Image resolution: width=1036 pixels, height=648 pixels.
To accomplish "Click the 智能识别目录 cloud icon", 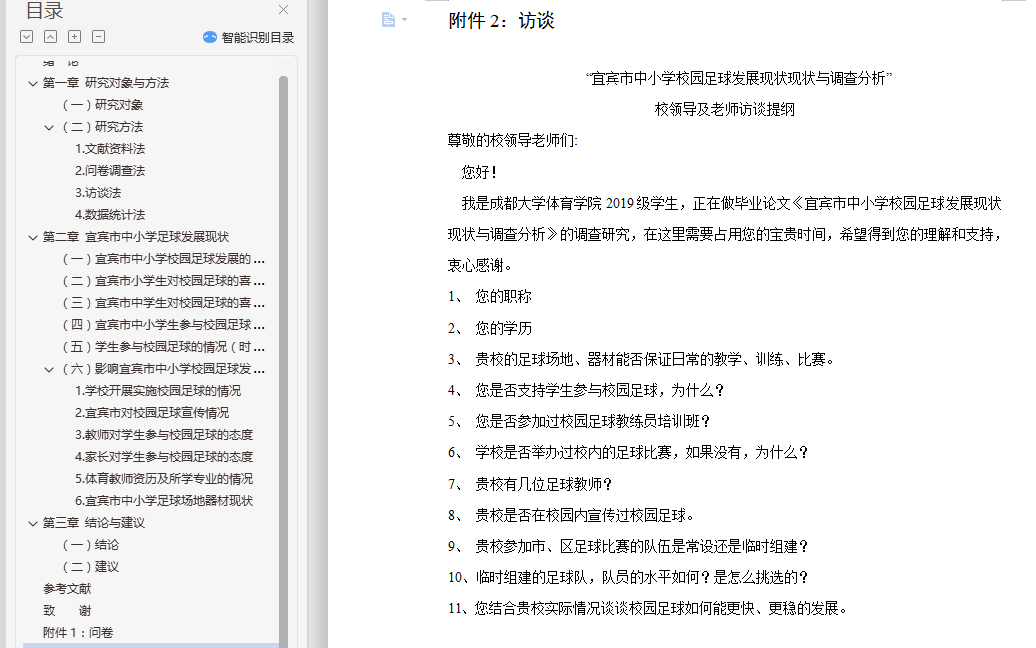I will click(x=209, y=37).
